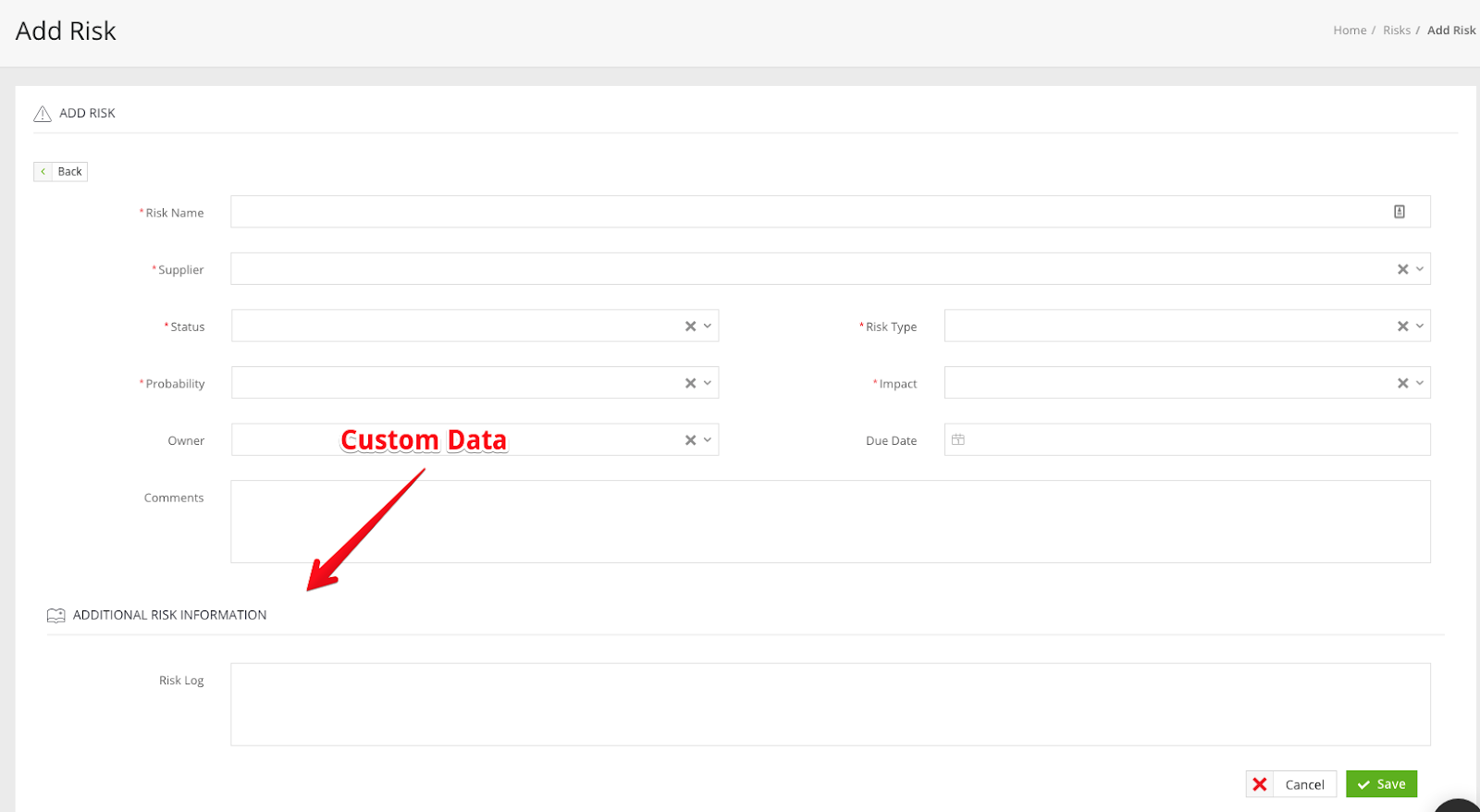Save the new risk

pos(1381,784)
